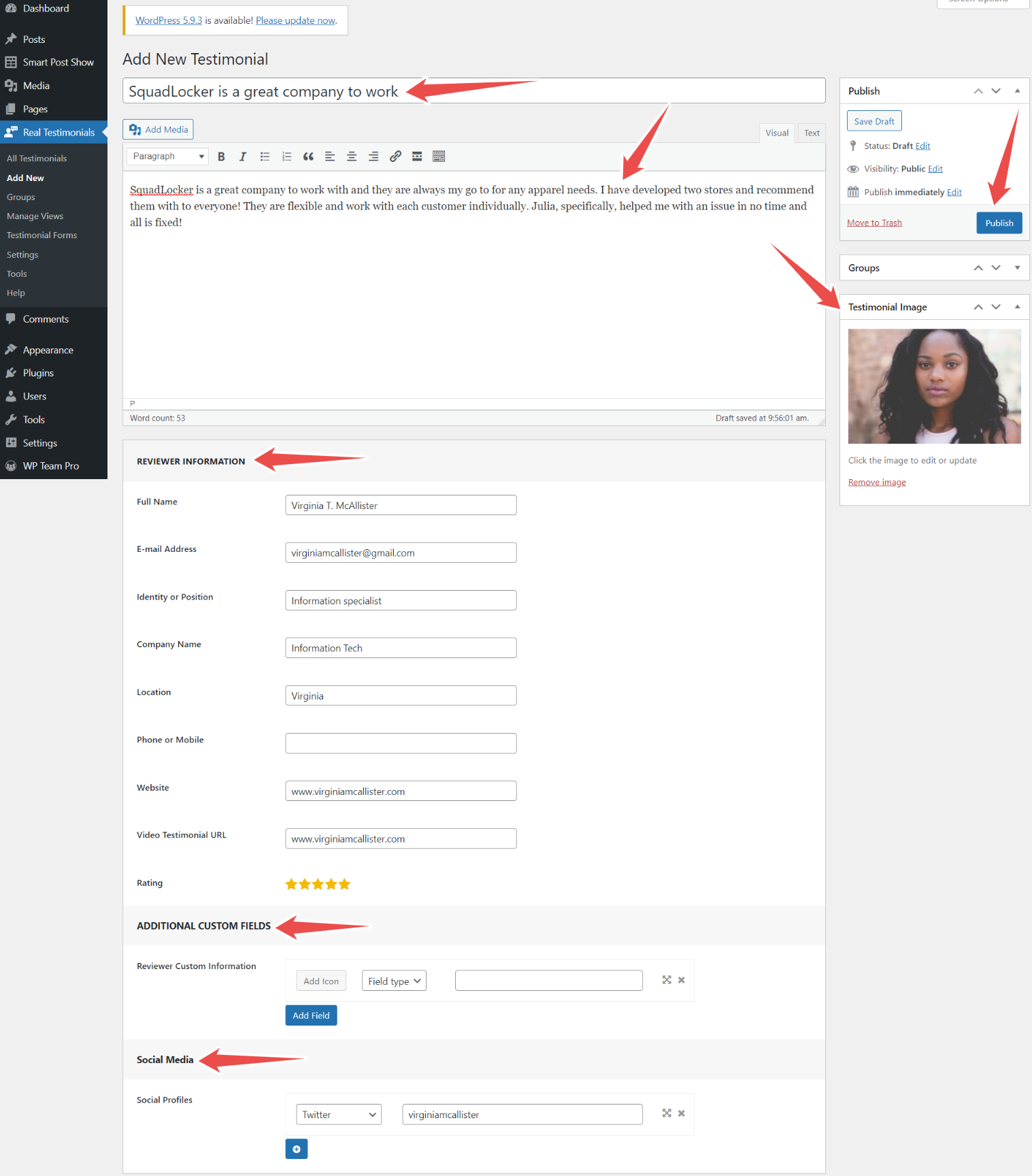
Task: Open All Testimonials in the sidebar
Action: pyautogui.click(x=37, y=159)
